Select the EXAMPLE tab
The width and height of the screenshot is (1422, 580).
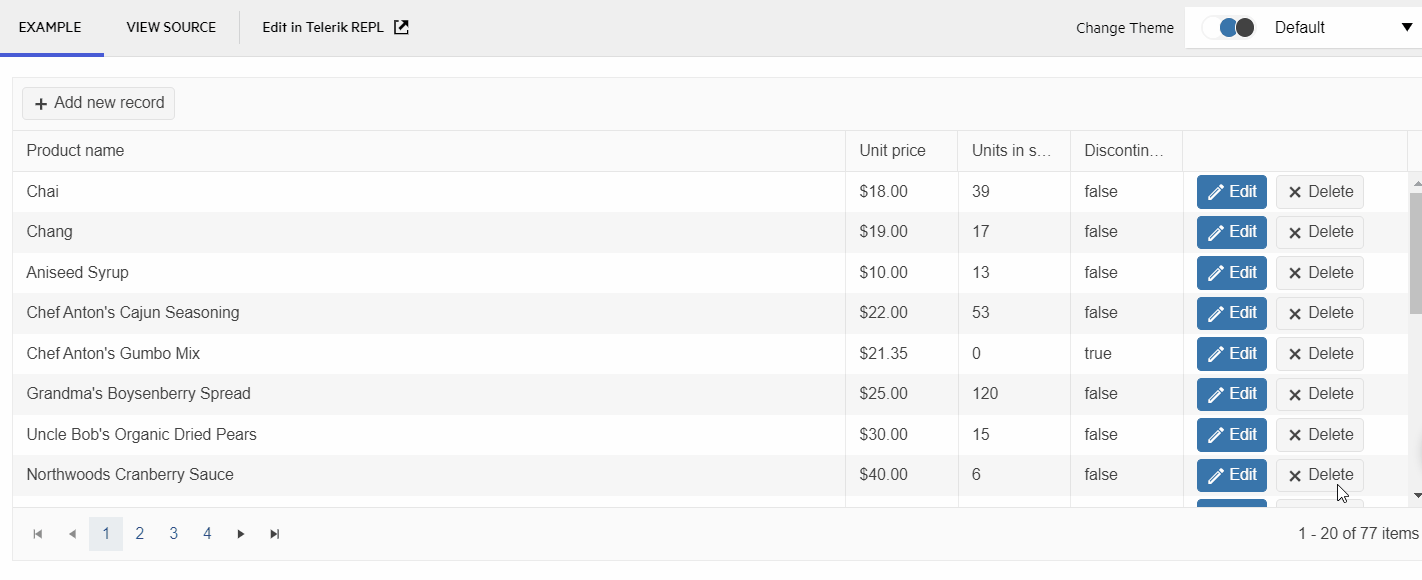tap(51, 27)
